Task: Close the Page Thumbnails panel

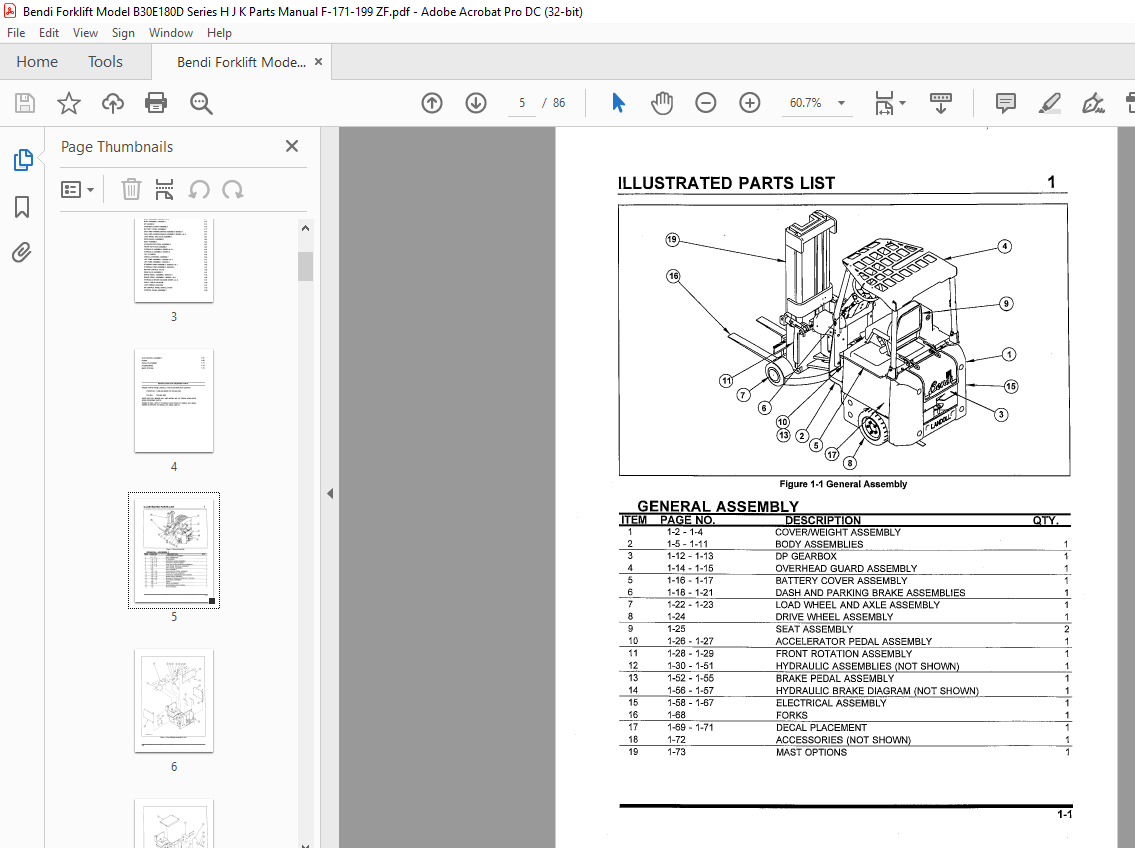Action: point(292,146)
